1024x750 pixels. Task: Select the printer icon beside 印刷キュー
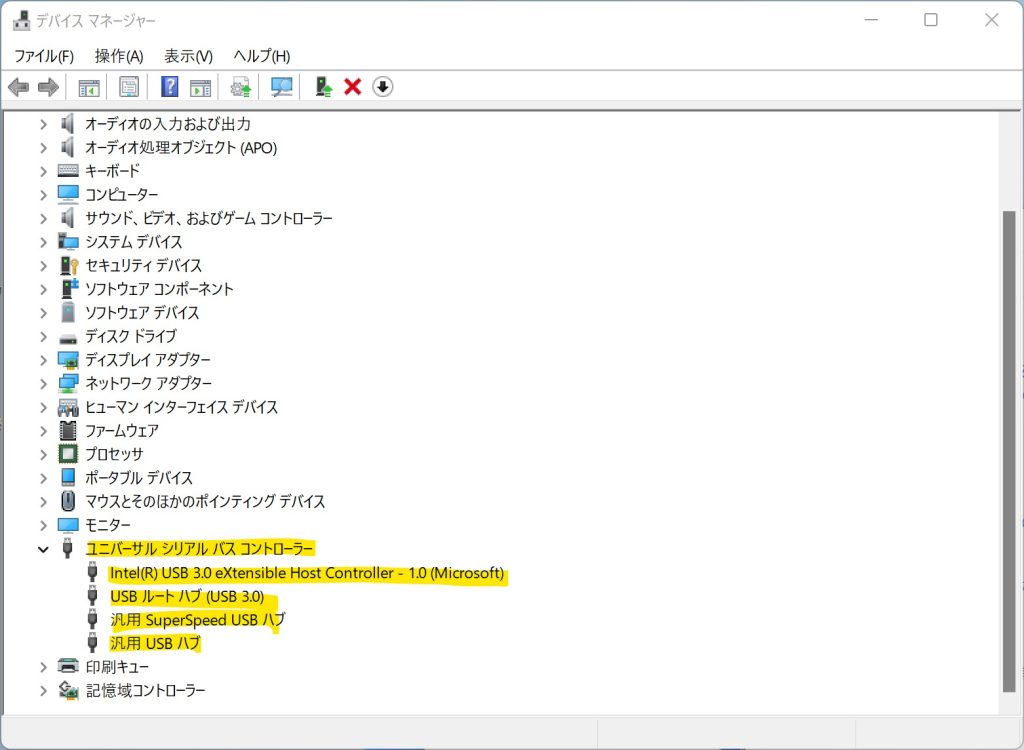(x=68, y=666)
